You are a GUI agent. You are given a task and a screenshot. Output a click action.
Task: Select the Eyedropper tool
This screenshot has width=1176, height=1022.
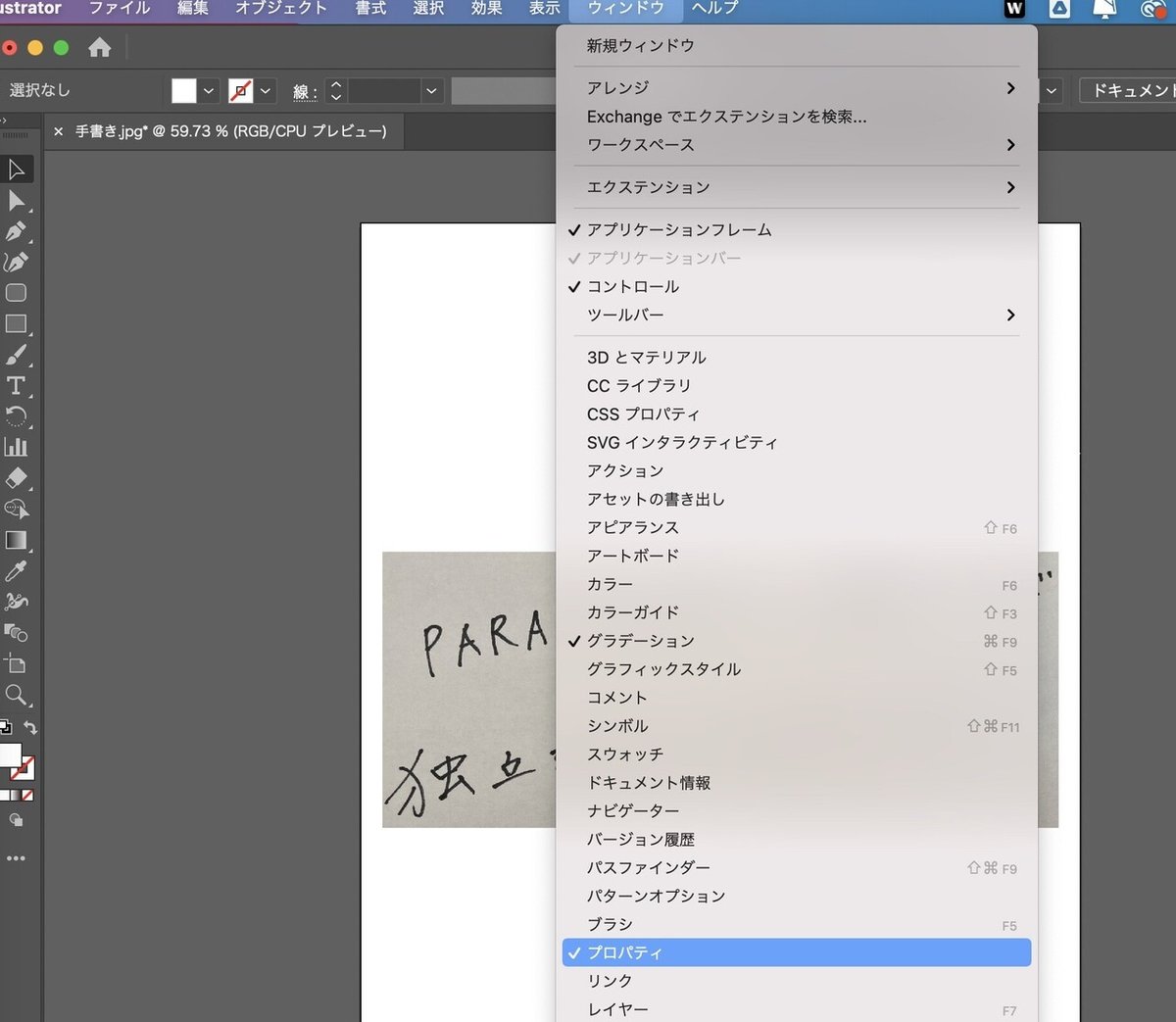click(x=16, y=570)
